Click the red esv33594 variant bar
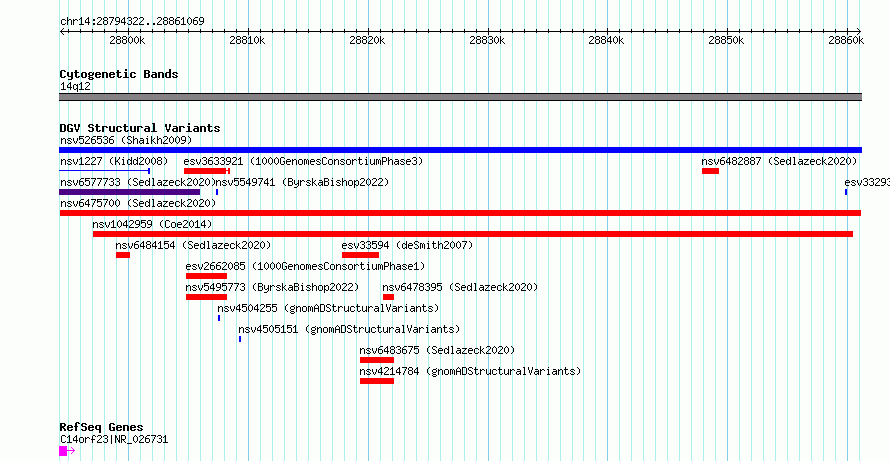Image resolution: width=890 pixels, height=461 pixels. click(x=360, y=255)
